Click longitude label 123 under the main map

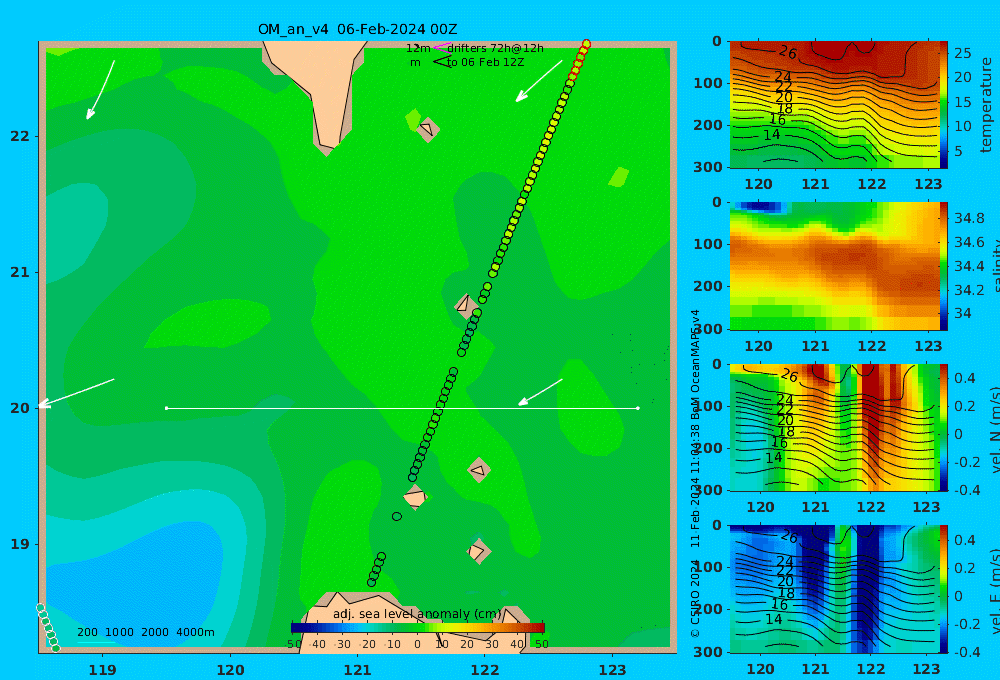(x=613, y=670)
